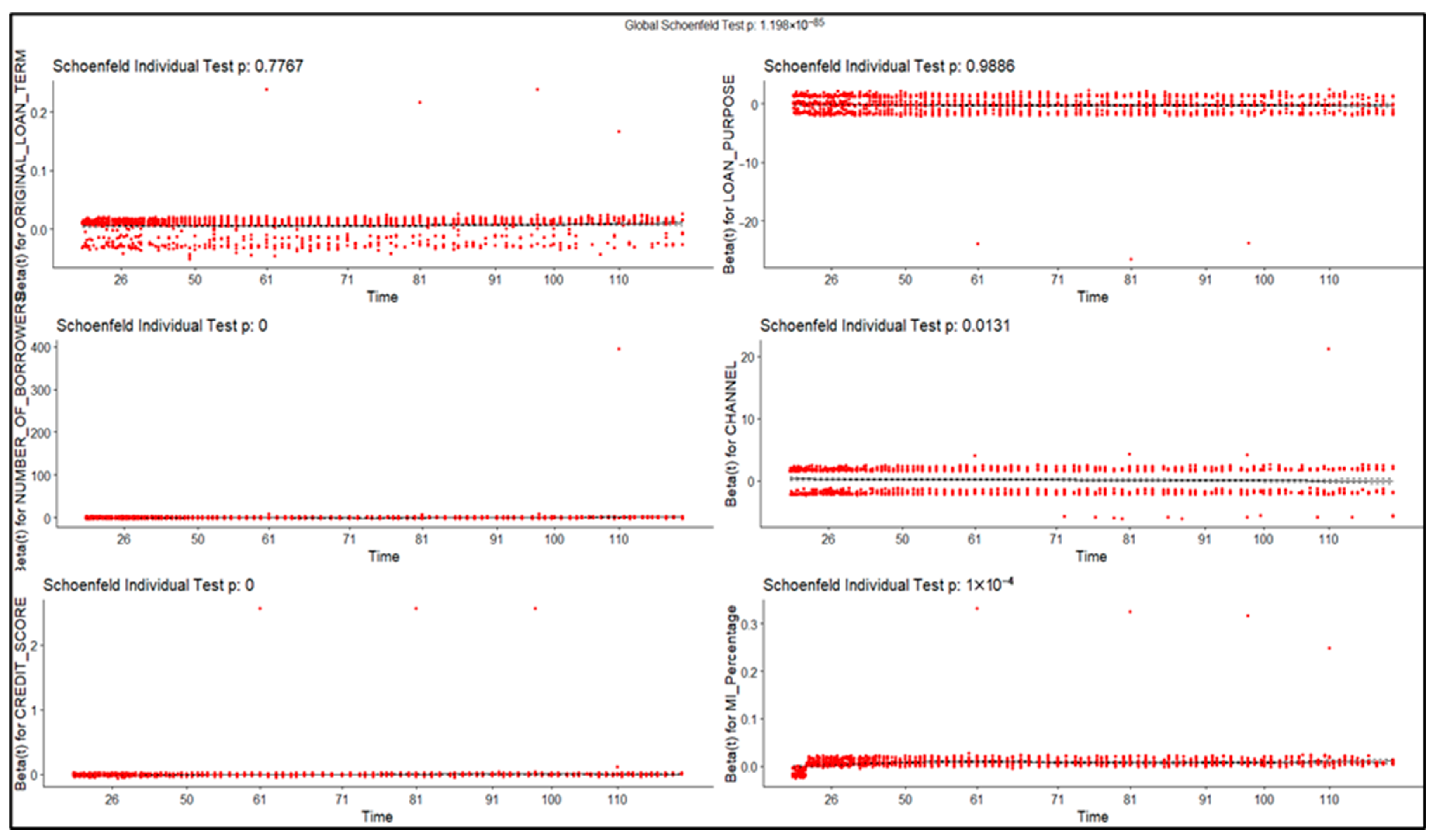Click the '26' time tick under CREDIT_SCORE plot
Viewport: 1433px width, 840px height.
pos(111,800)
